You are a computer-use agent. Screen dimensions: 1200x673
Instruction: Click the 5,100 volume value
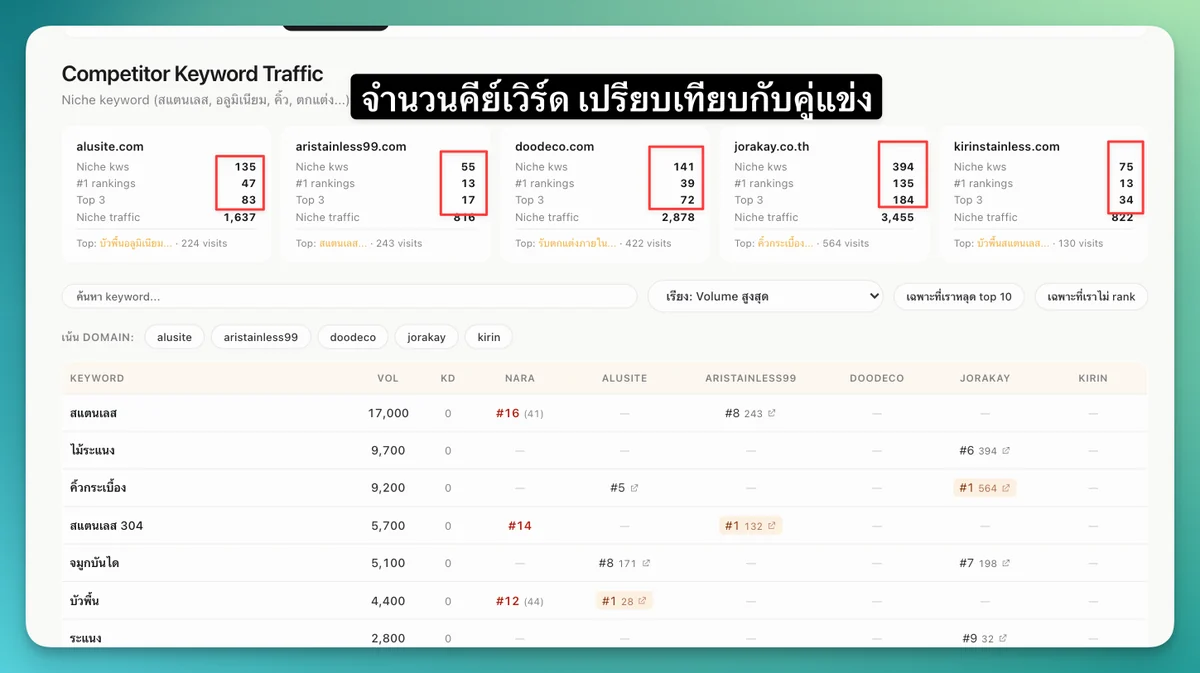point(388,563)
